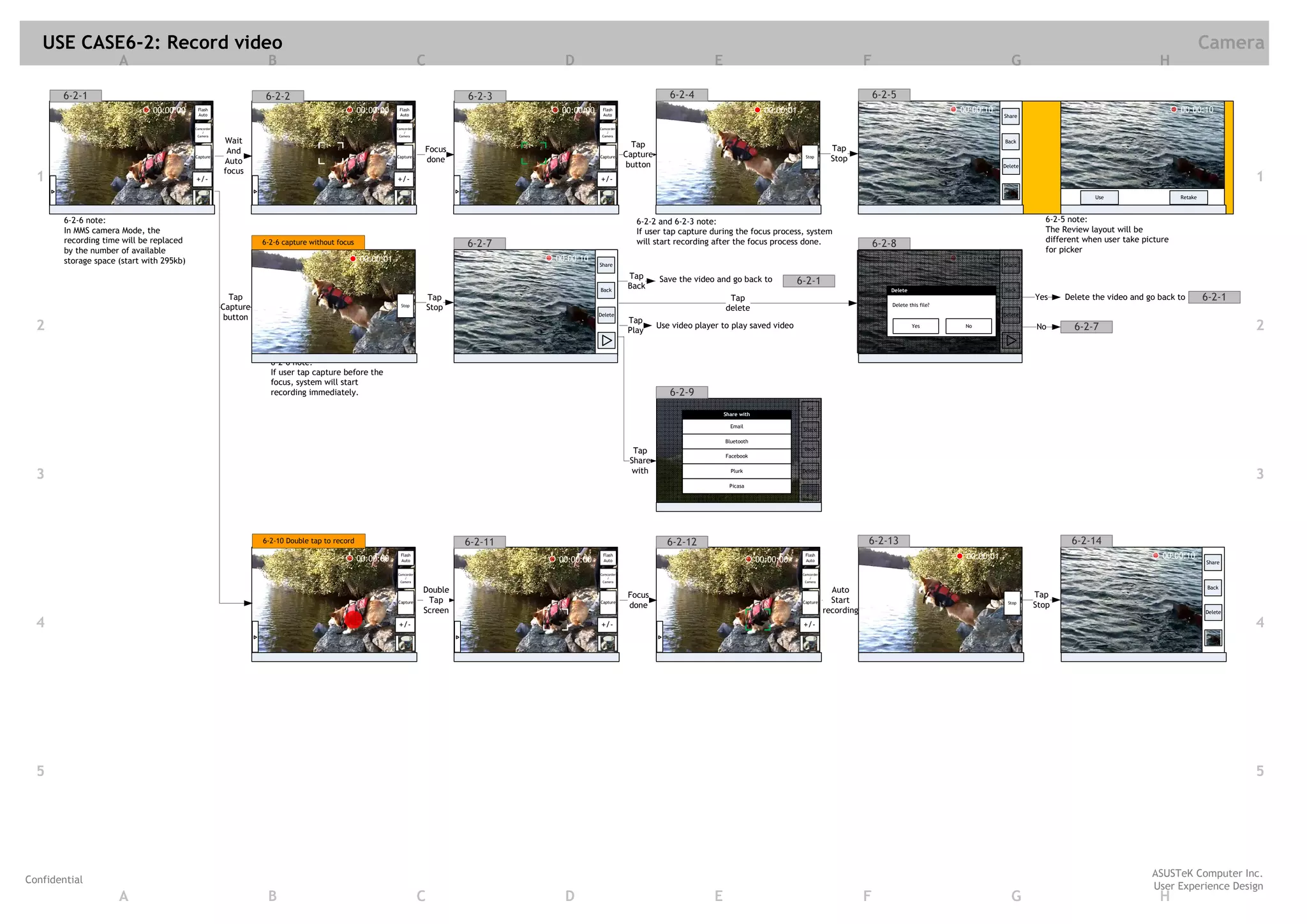
Task: Tap the Stop button in screen 6-2-6
Action: 405,306
